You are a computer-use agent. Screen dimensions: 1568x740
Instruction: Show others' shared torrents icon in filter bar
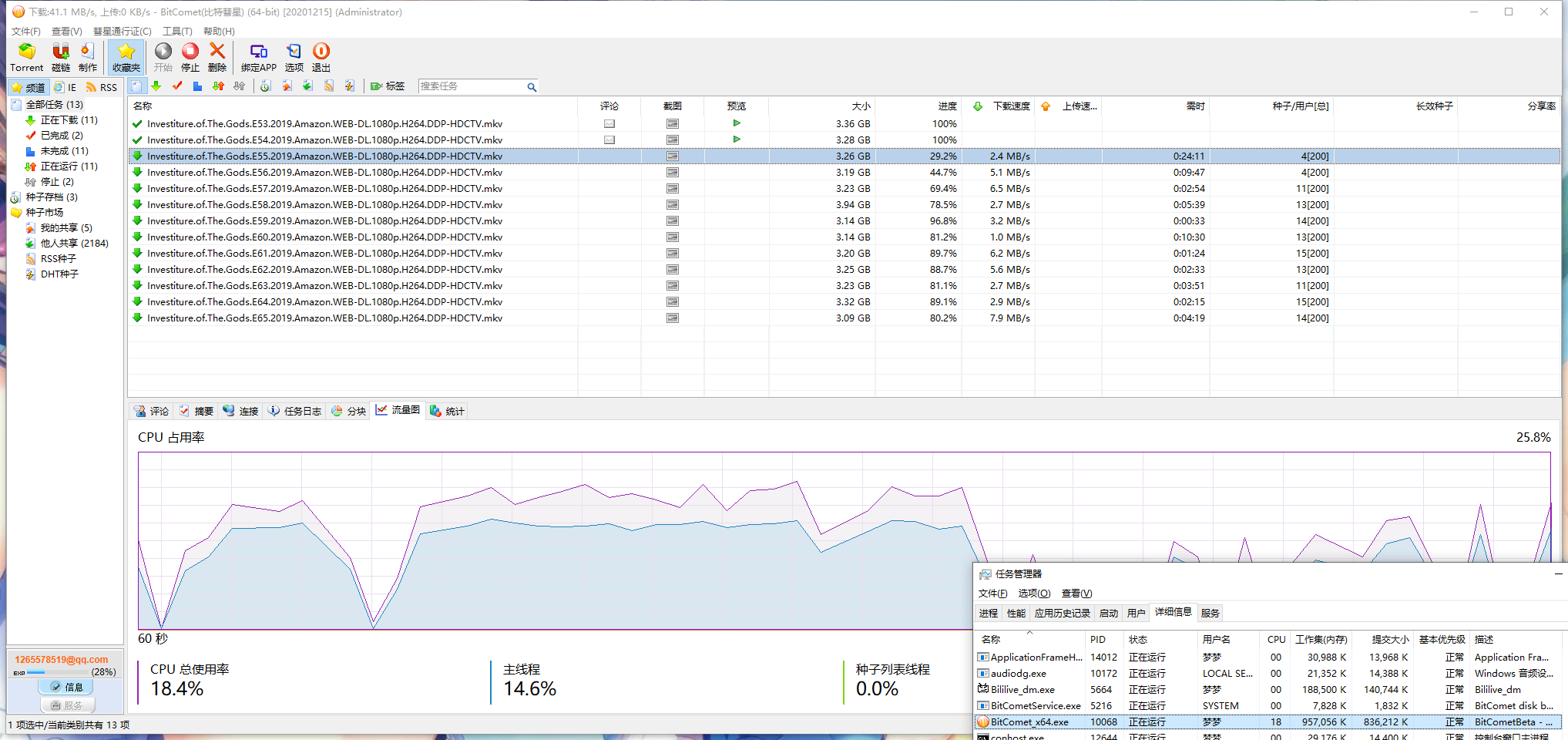click(x=307, y=86)
